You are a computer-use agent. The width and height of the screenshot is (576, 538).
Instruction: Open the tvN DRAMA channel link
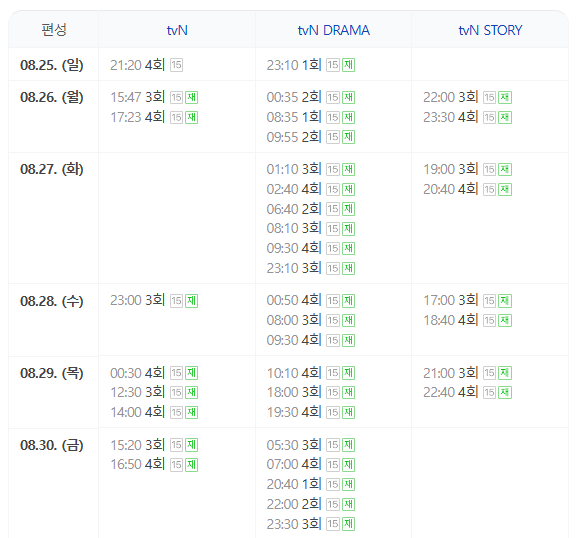tap(334, 30)
